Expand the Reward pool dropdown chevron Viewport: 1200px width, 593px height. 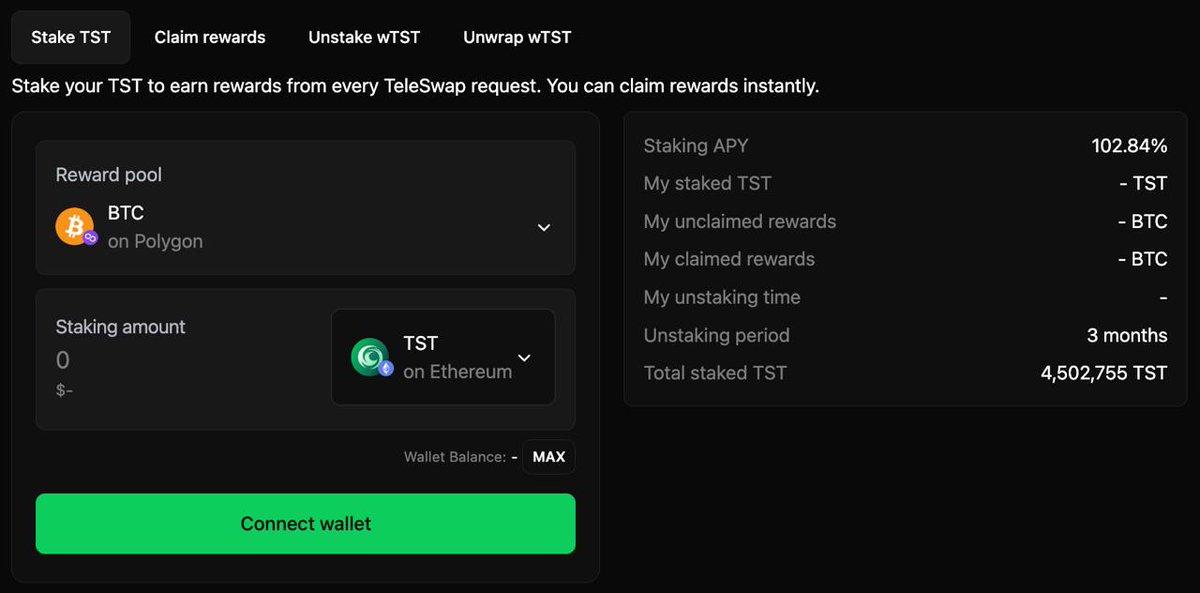pyautogui.click(x=544, y=227)
